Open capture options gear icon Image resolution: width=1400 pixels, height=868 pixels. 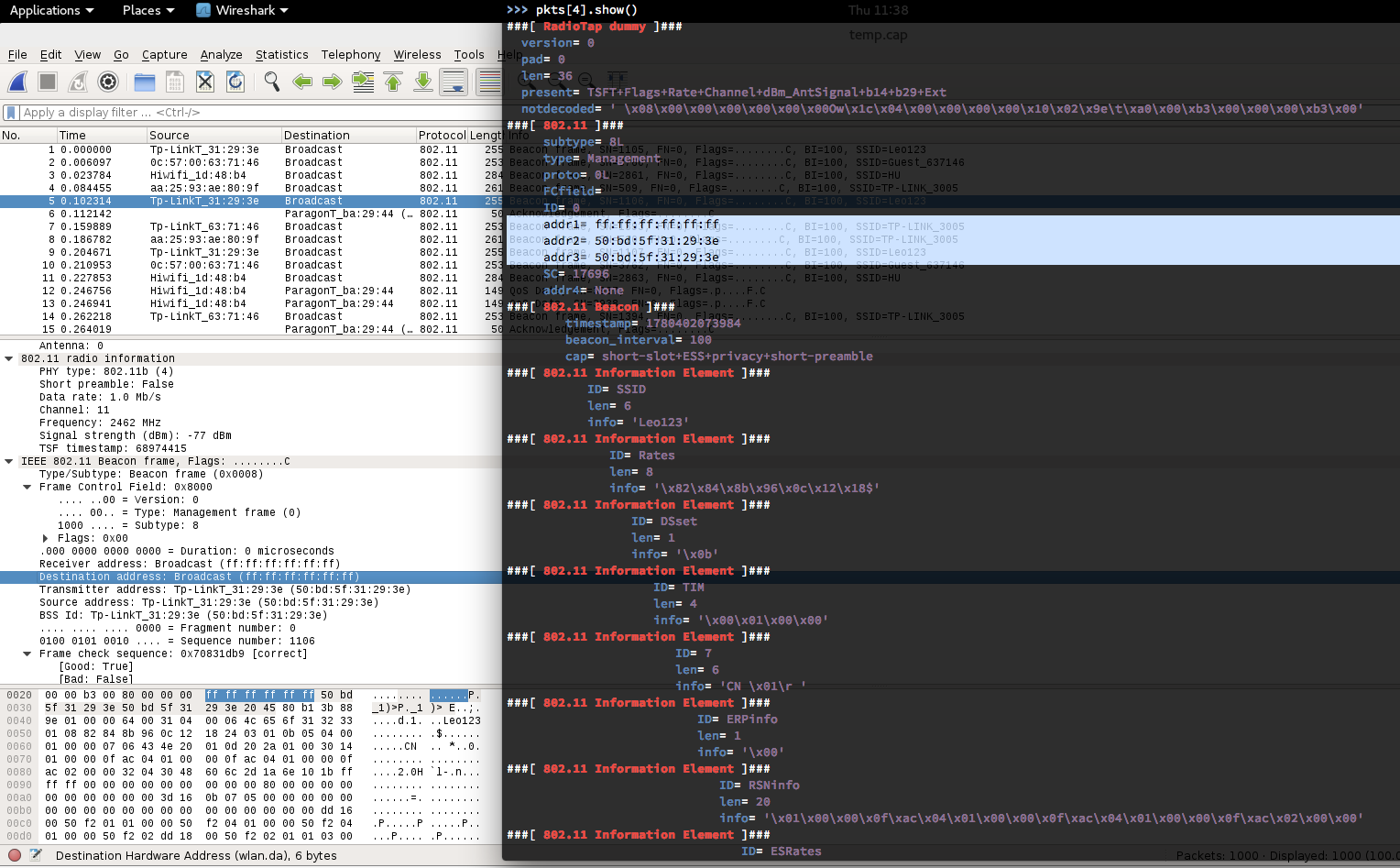pos(108,82)
